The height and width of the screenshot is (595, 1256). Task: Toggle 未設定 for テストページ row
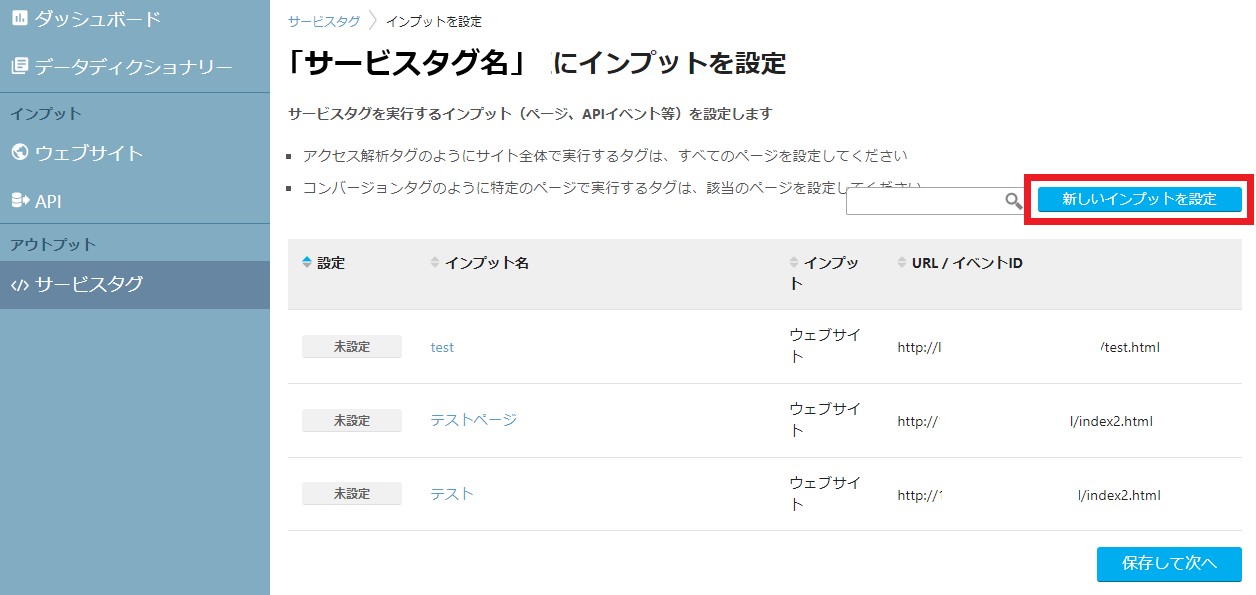352,421
